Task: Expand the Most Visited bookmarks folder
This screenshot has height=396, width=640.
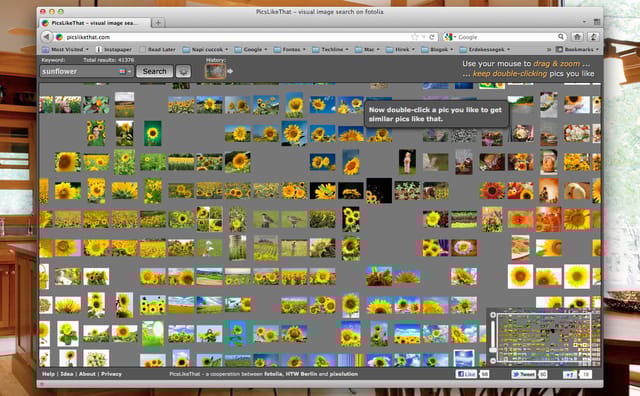Action: [x=67, y=49]
